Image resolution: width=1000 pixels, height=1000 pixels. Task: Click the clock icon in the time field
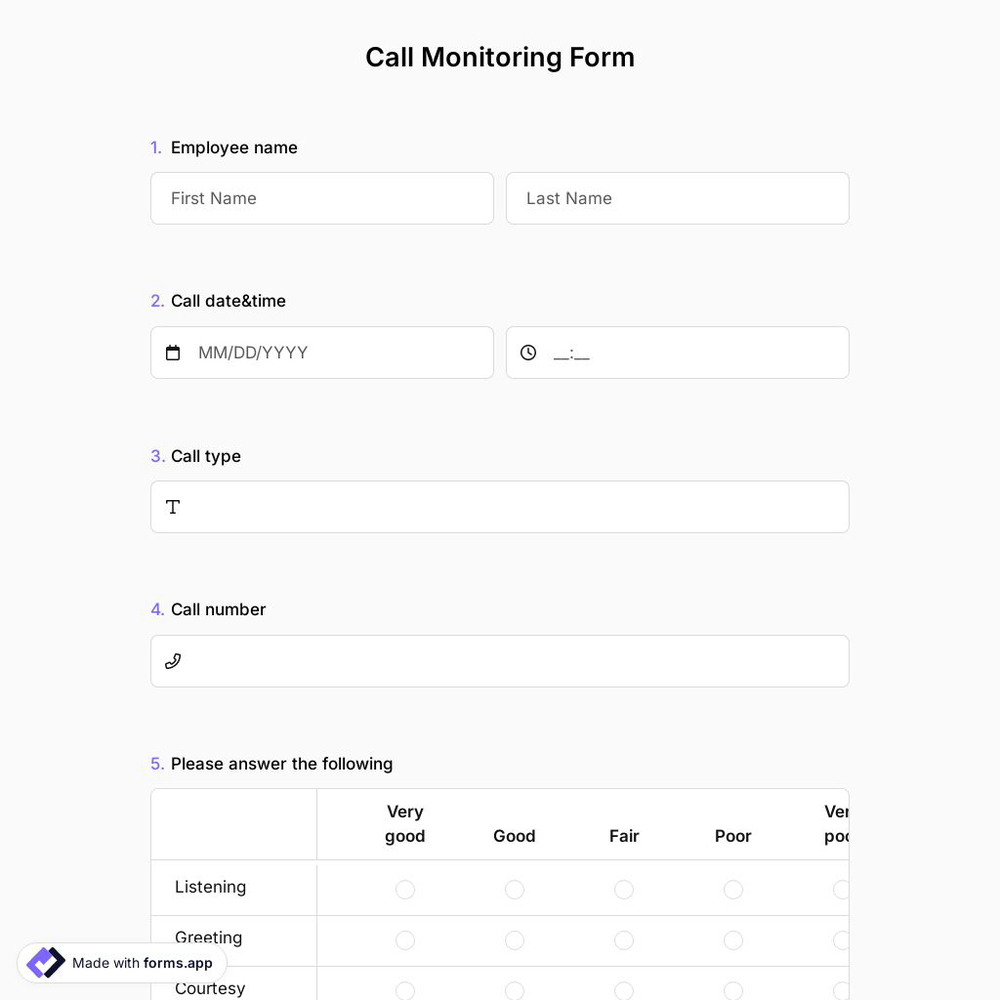[528, 352]
